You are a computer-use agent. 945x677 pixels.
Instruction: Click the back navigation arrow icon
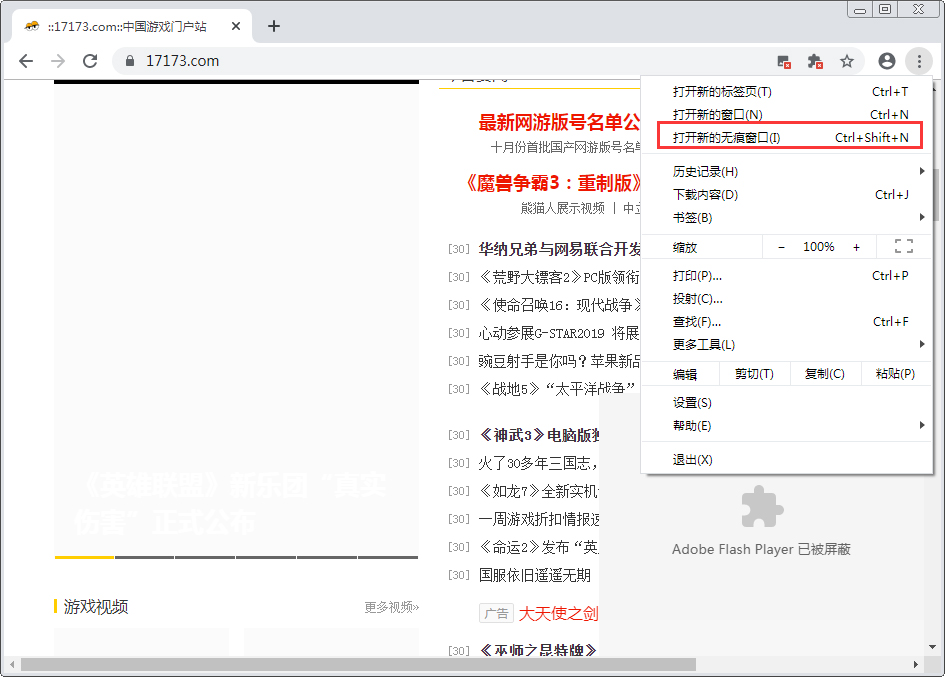coord(26,61)
